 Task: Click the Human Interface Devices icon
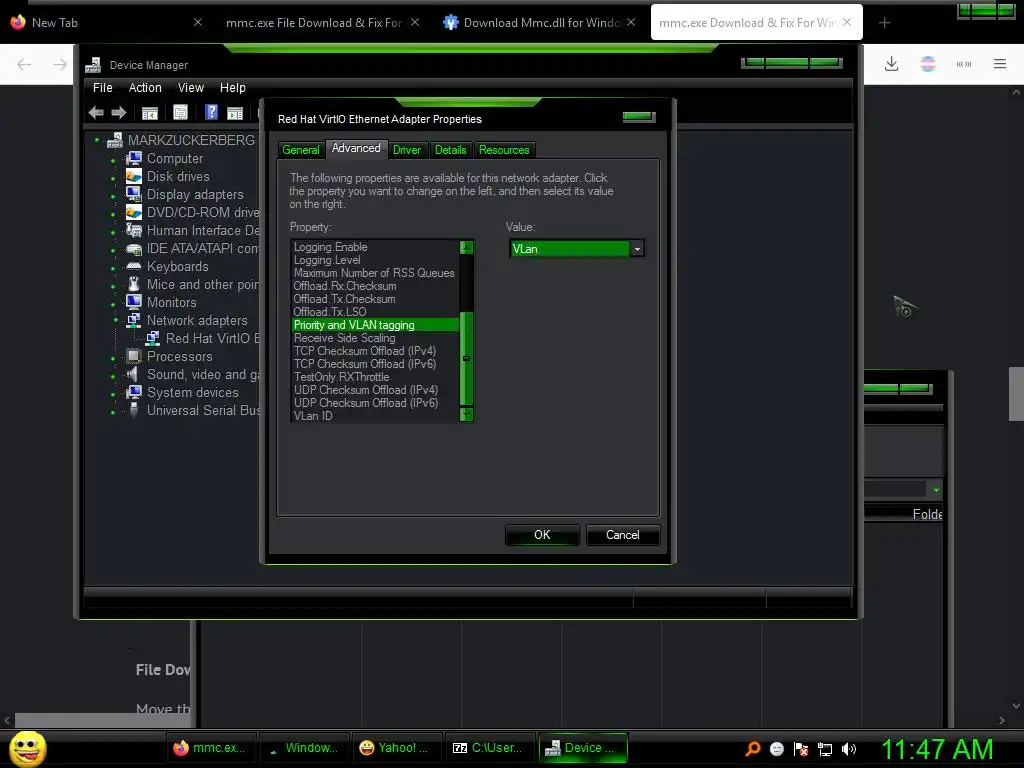[x=134, y=230]
